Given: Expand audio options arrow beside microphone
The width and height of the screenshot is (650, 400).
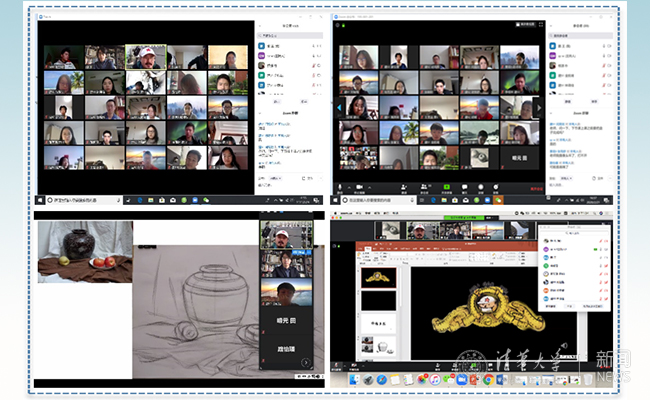Looking at the screenshot, I should point(349,186).
